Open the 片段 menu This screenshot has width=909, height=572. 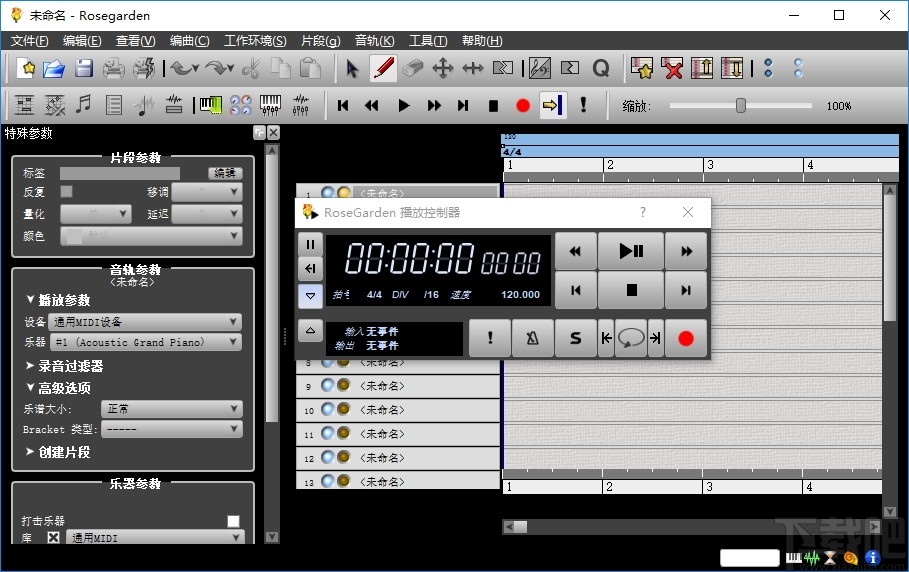pyautogui.click(x=319, y=41)
